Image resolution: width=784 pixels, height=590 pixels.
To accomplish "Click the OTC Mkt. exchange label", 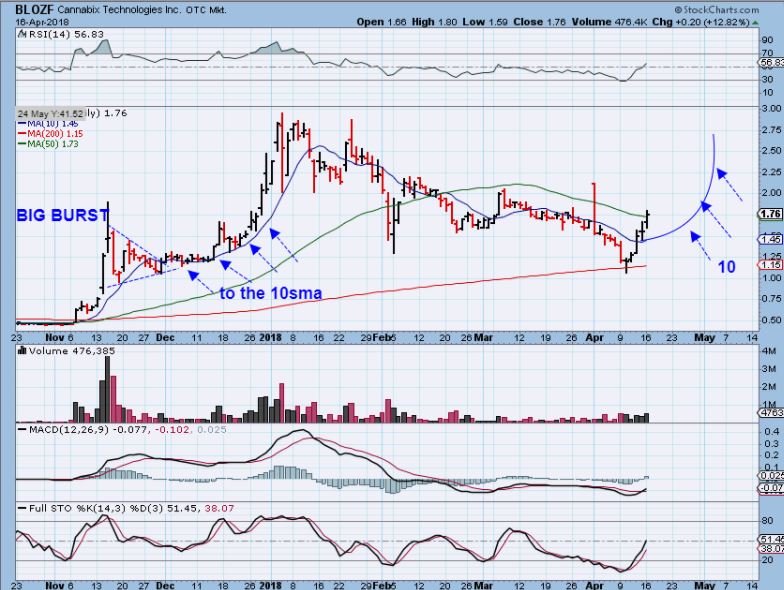I will pos(206,10).
